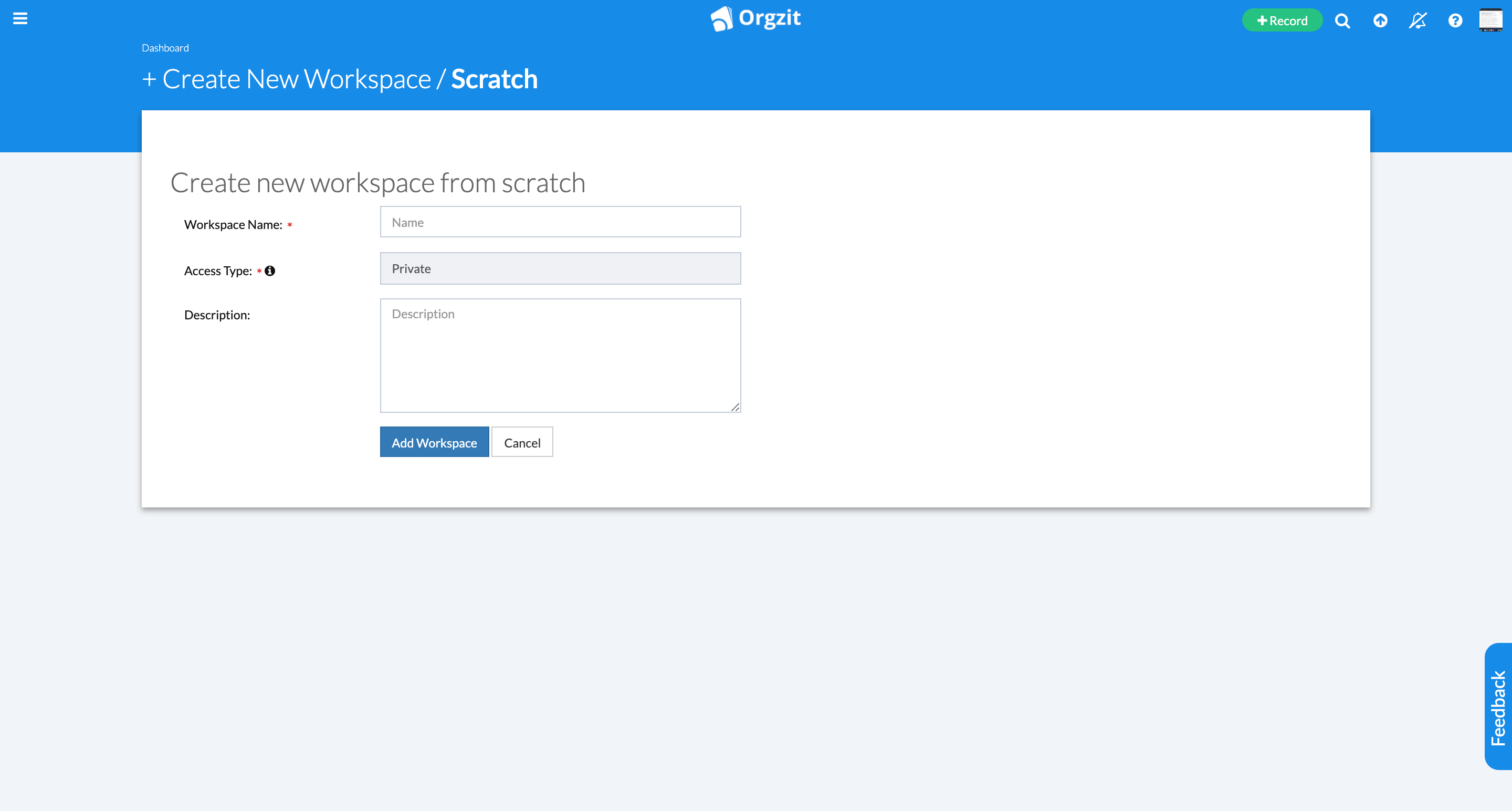Viewport: 1512px width, 811px height.
Task: Click the Add Workspace button
Action: click(x=434, y=442)
